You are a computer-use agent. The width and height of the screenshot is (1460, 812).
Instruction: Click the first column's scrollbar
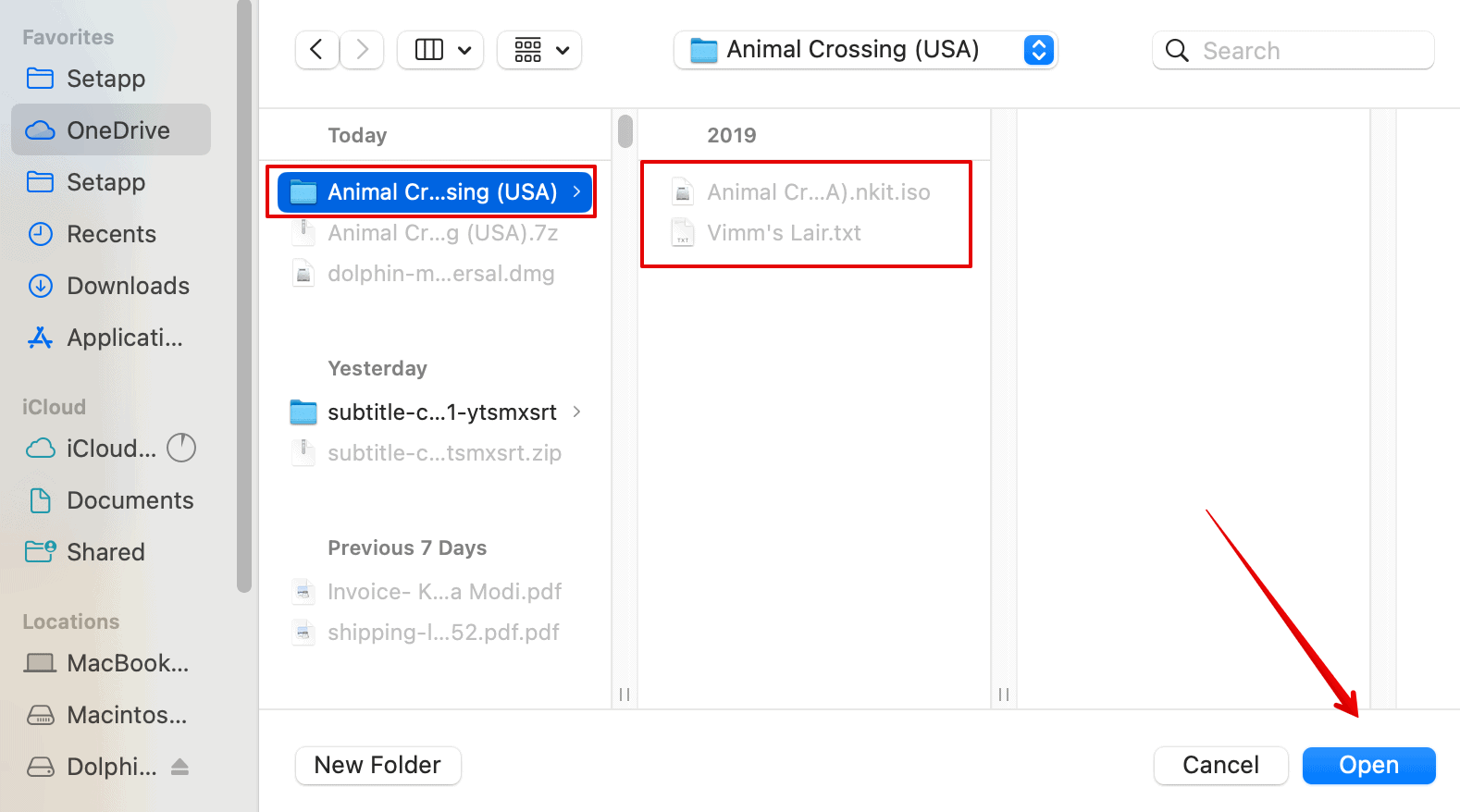[625, 131]
